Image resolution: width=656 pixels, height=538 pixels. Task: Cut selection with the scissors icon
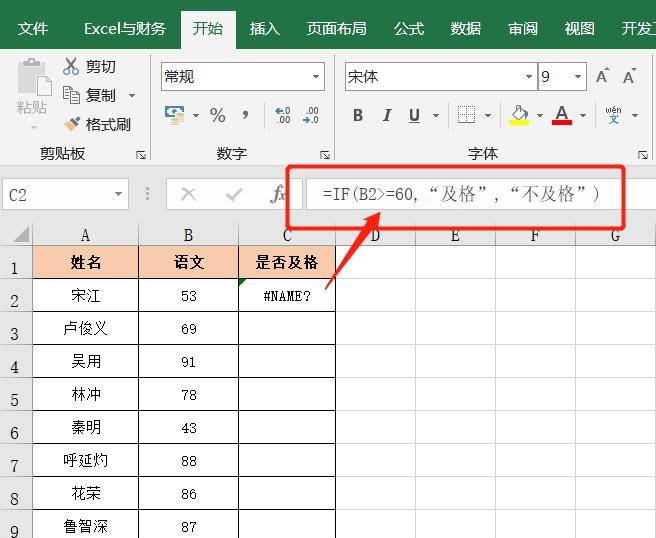(71, 66)
